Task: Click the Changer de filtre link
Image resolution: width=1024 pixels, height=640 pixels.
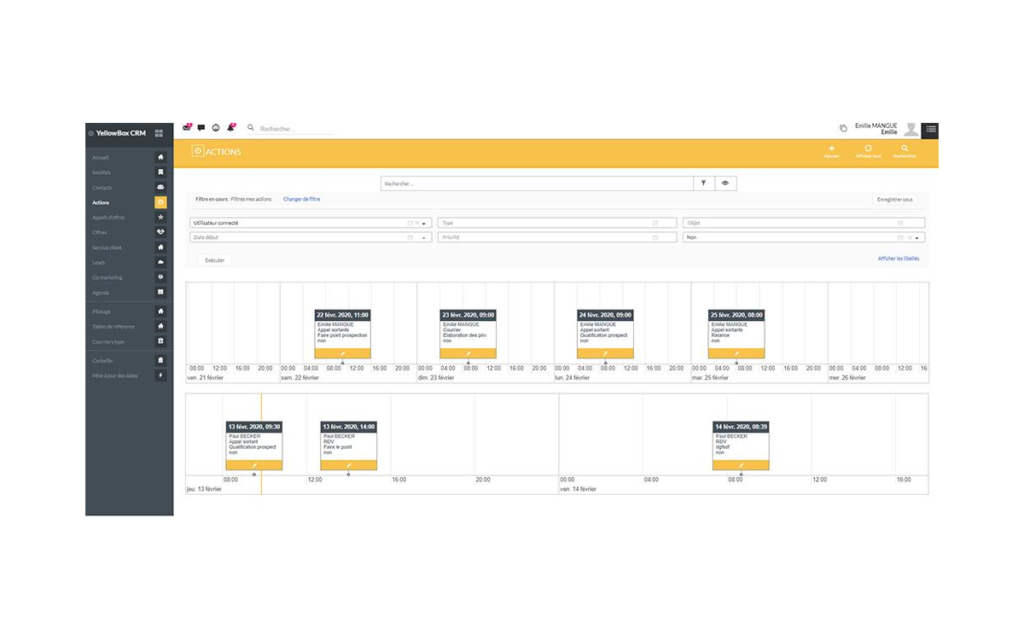Action: pyautogui.click(x=302, y=199)
